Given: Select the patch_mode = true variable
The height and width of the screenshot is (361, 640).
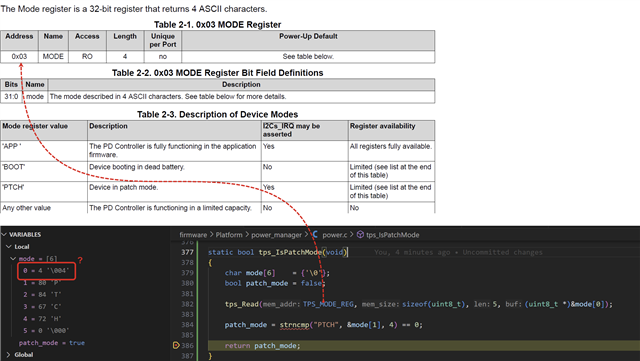Looking at the screenshot, I should (x=52, y=343).
